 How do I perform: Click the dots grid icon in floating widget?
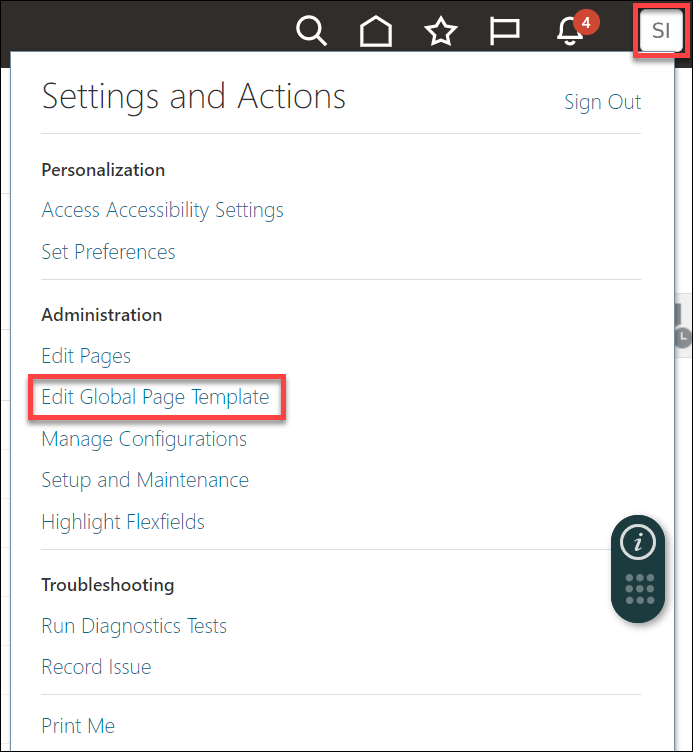[640, 589]
